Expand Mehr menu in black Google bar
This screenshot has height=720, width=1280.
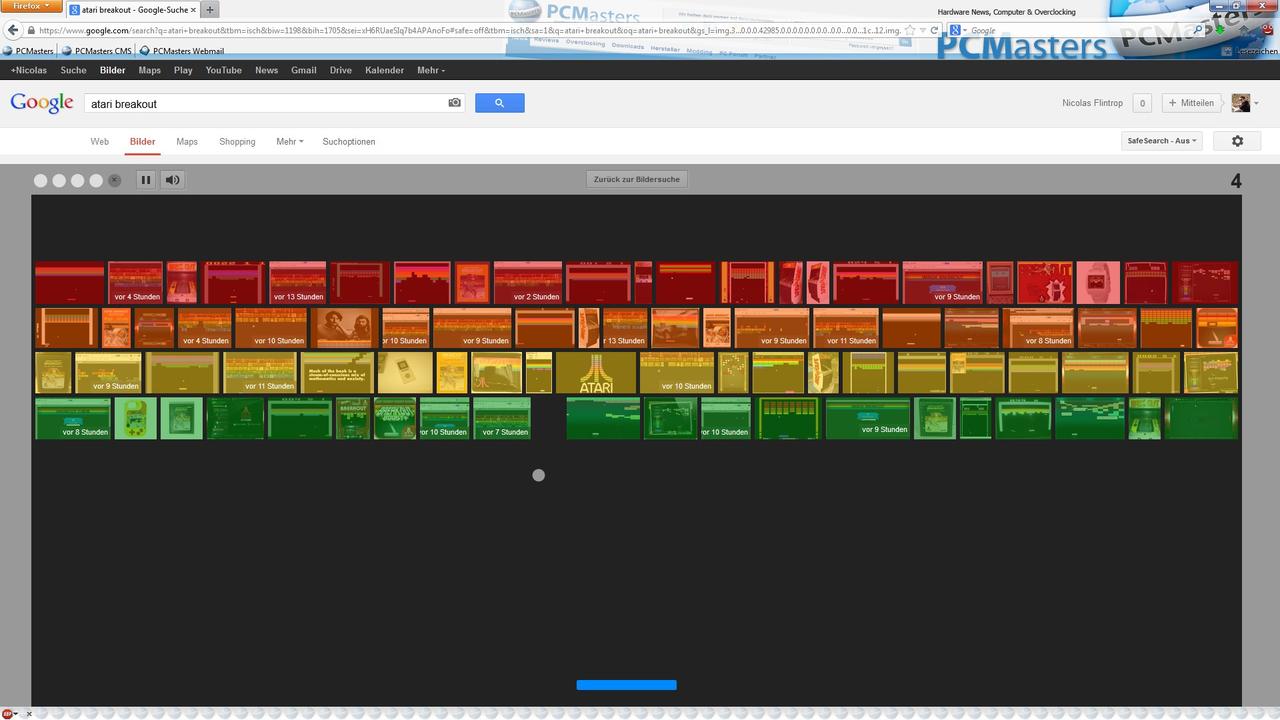point(431,70)
